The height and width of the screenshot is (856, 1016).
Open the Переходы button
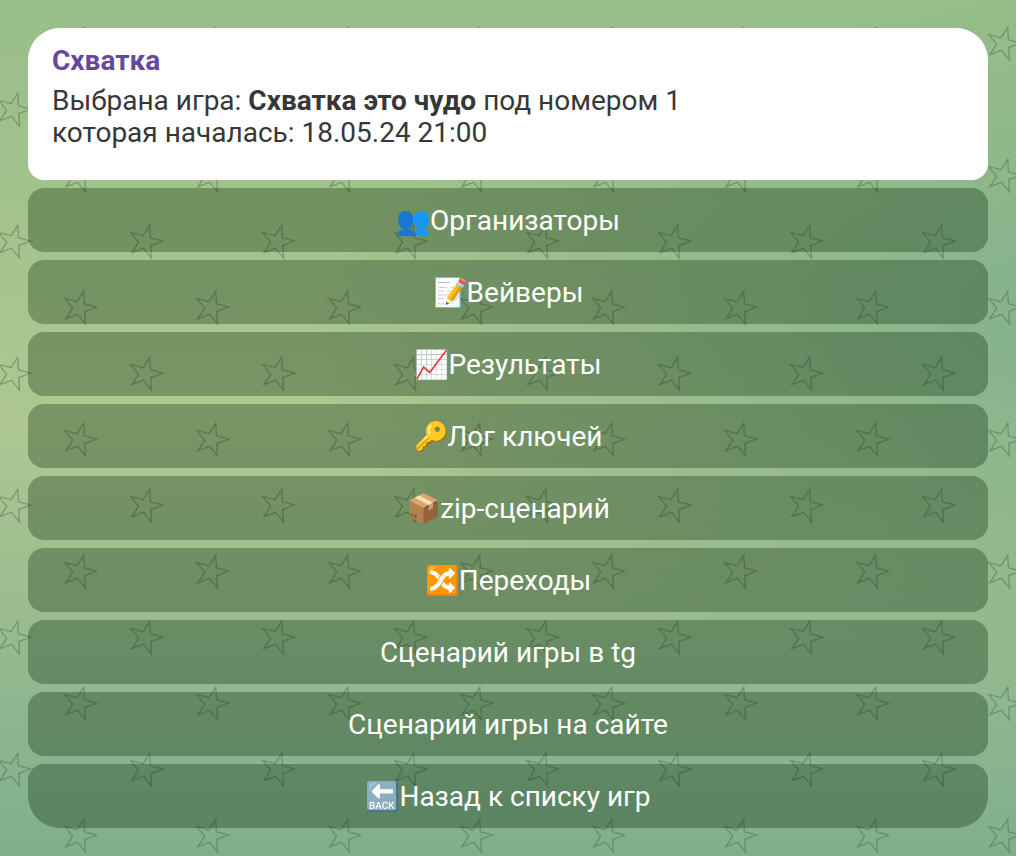point(507,580)
